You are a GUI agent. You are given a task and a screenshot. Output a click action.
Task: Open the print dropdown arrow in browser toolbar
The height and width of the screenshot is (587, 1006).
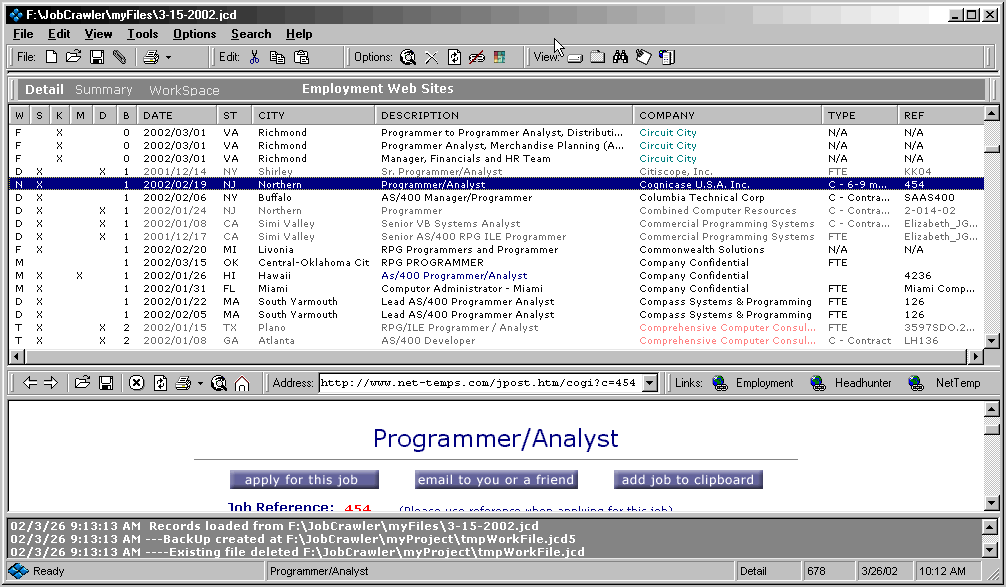[200, 384]
